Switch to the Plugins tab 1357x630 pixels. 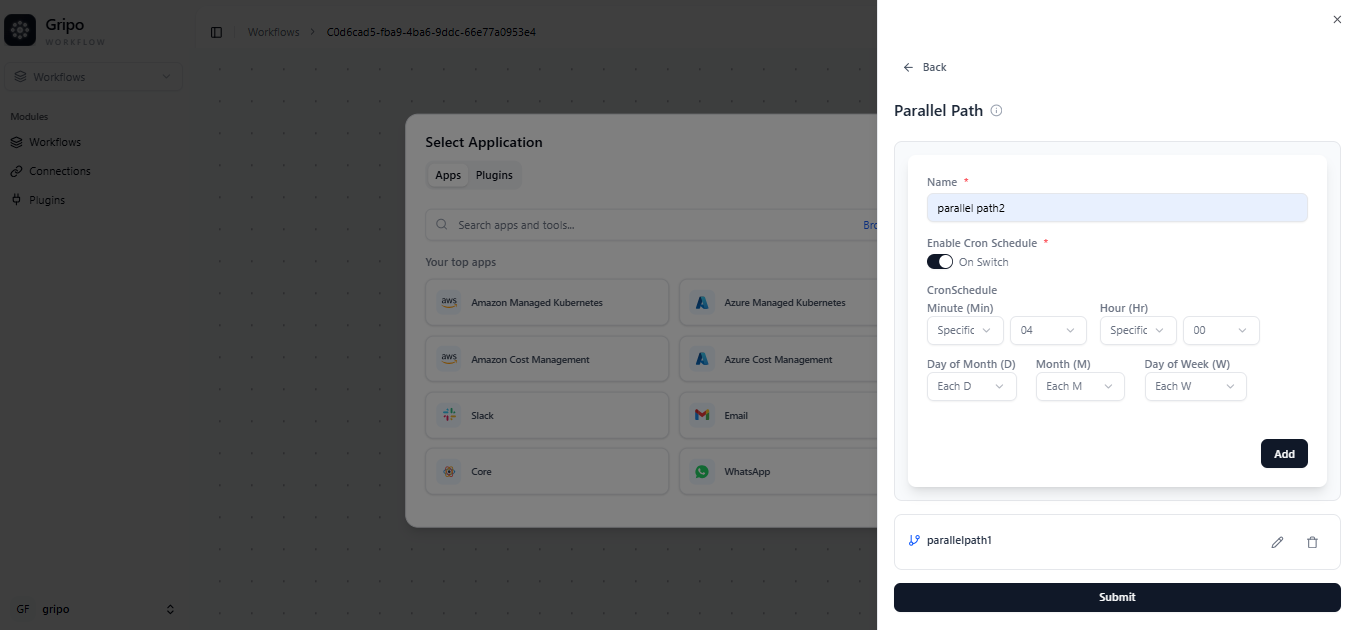coord(494,175)
